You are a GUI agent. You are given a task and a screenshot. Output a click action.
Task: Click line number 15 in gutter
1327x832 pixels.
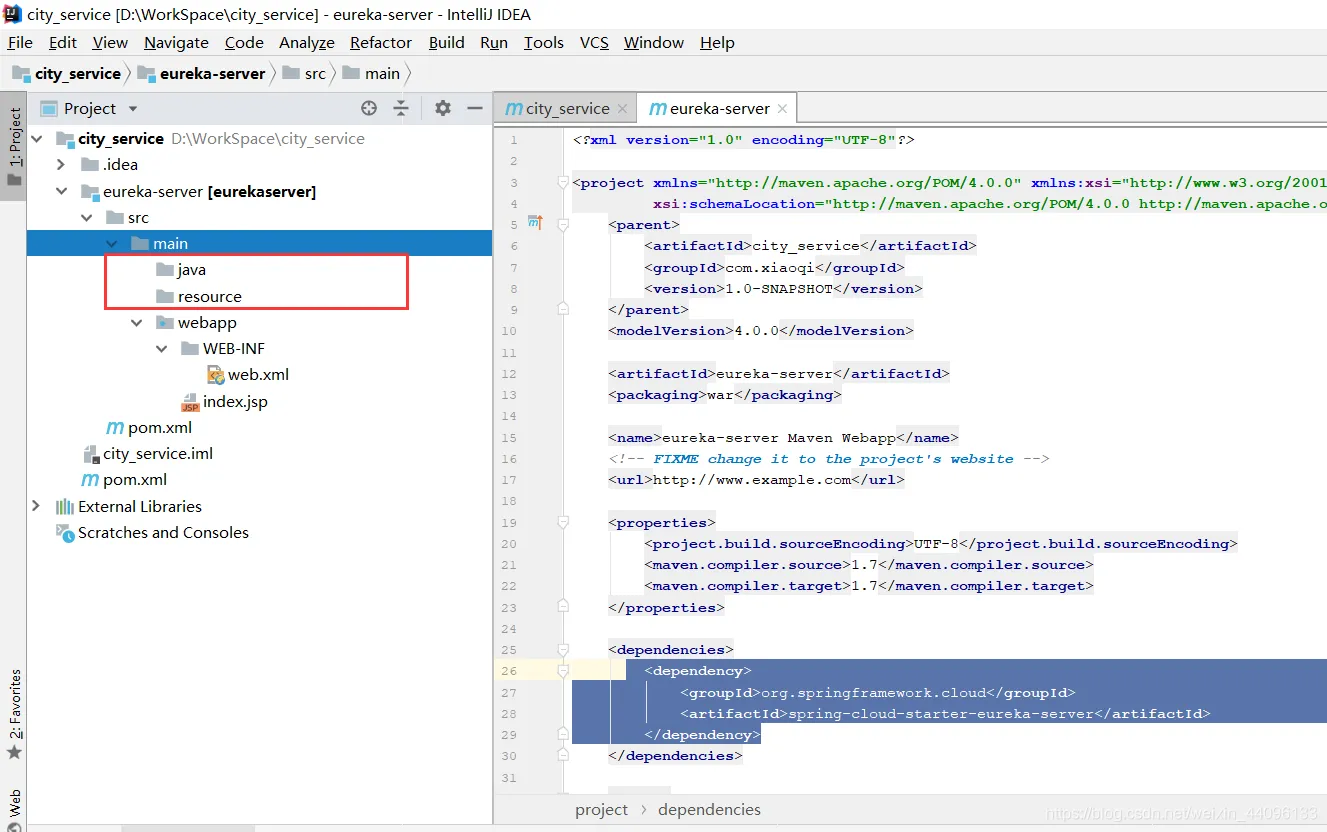pyautogui.click(x=510, y=438)
